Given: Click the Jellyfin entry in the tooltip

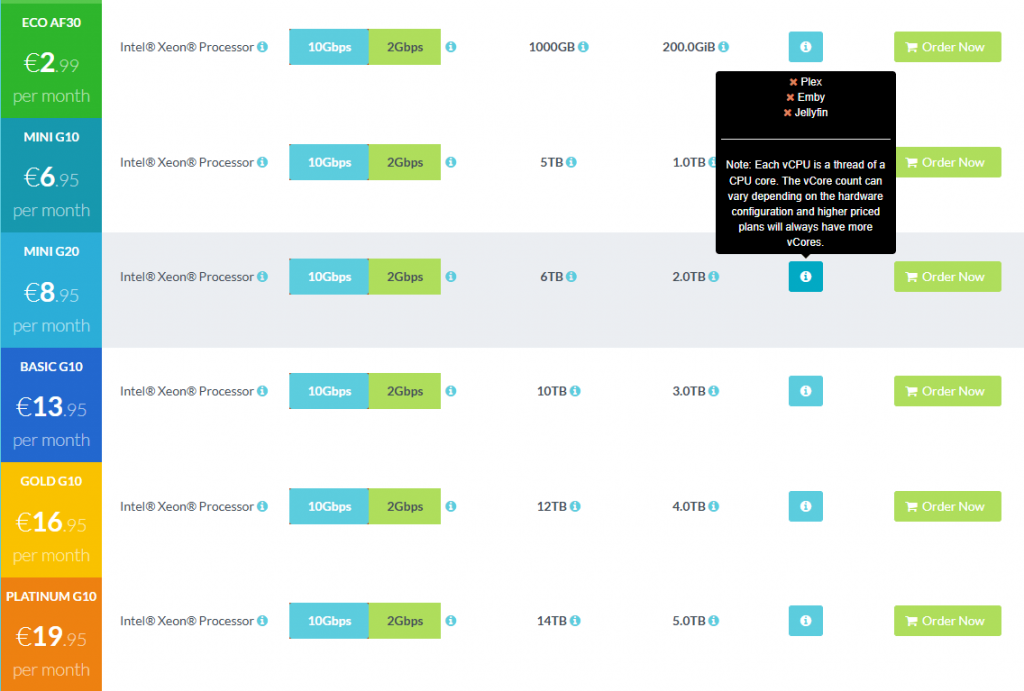Looking at the screenshot, I should [805, 112].
